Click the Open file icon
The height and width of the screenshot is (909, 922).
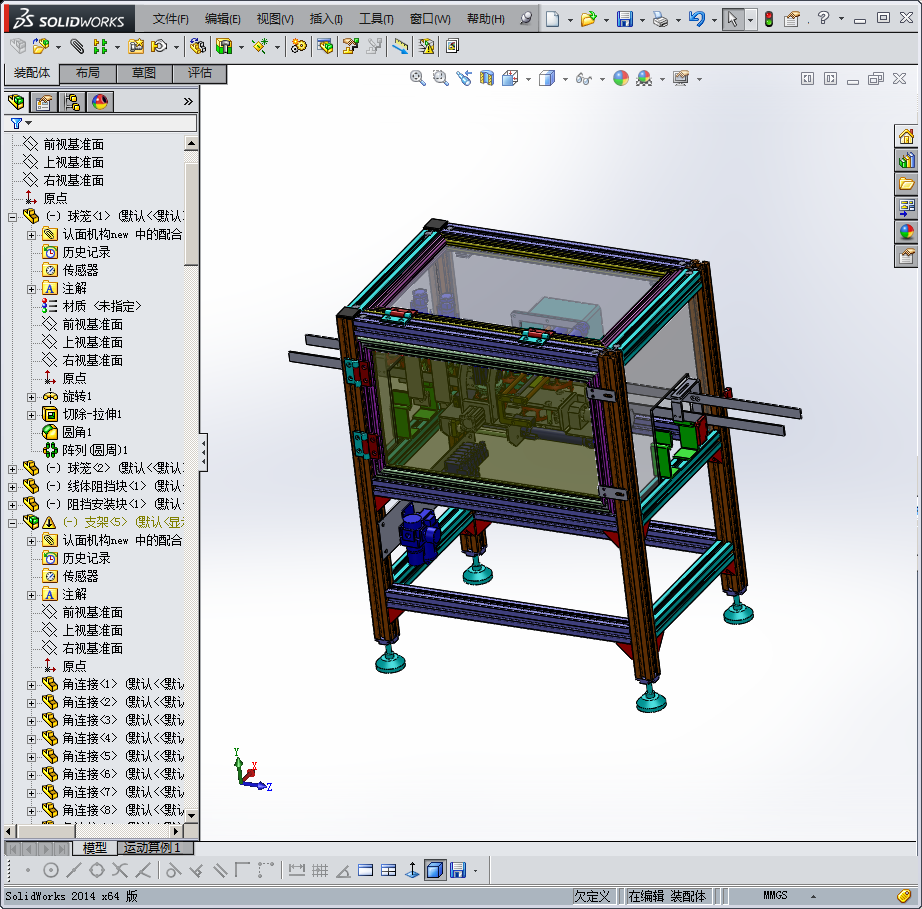tap(588, 19)
